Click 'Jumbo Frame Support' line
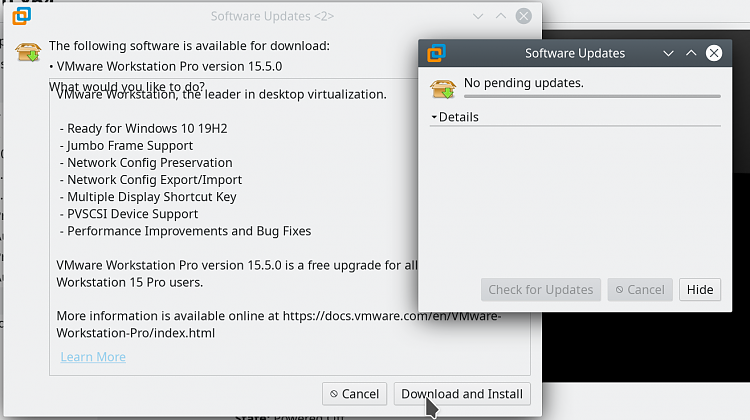The image size is (750, 420). (126, 145)
